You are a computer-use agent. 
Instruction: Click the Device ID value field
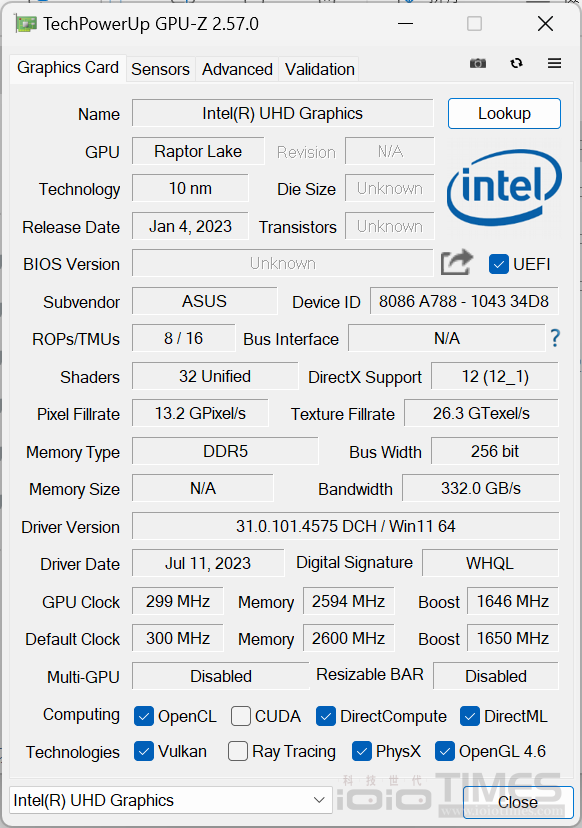pyautogui.click(x=464, y=301)
